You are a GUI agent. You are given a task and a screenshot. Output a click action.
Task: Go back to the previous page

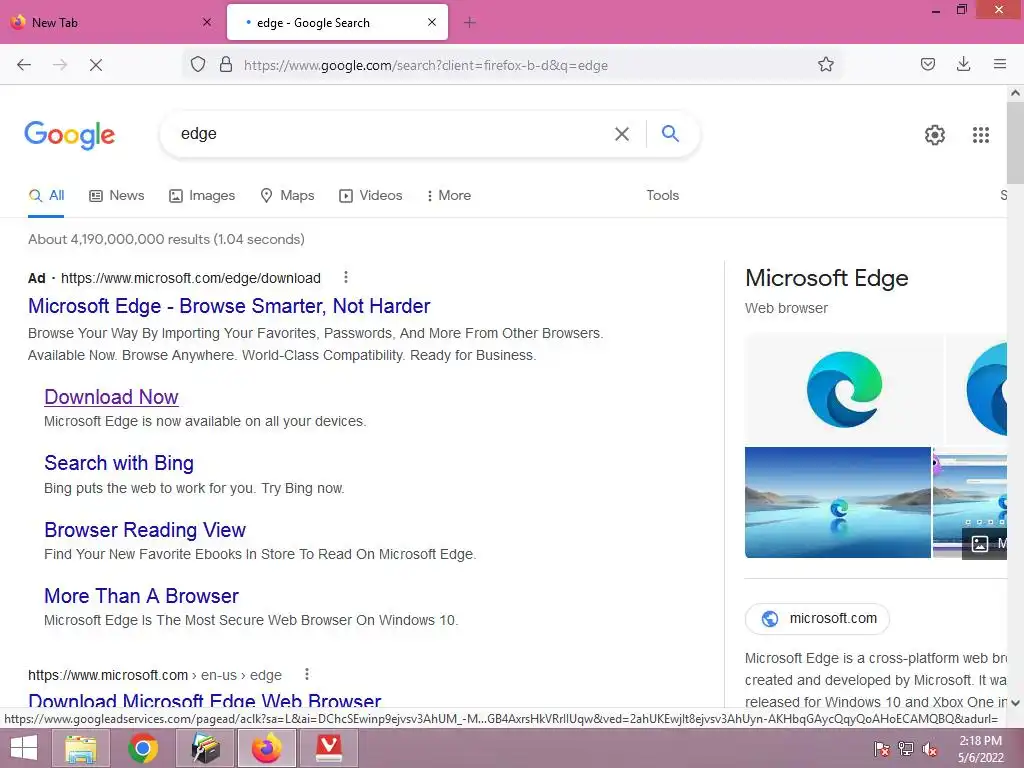(x=24, y=65)
